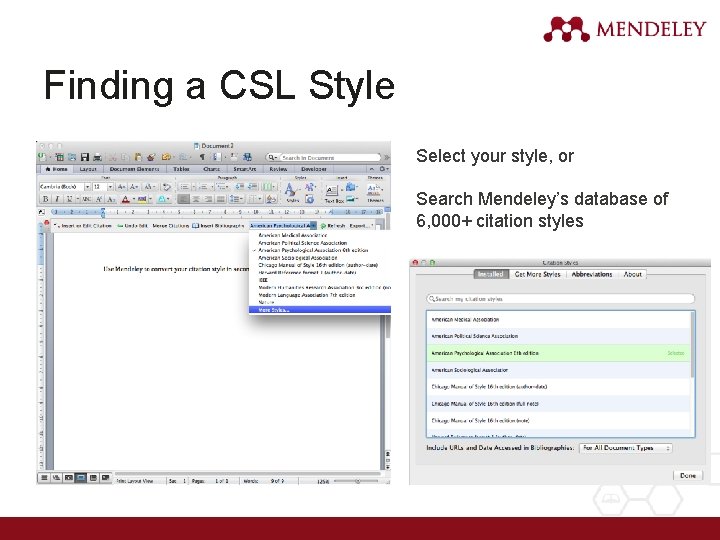Click the Numbered List icon
The width and height of the screenshot is (720, 540).
[203, 186]
